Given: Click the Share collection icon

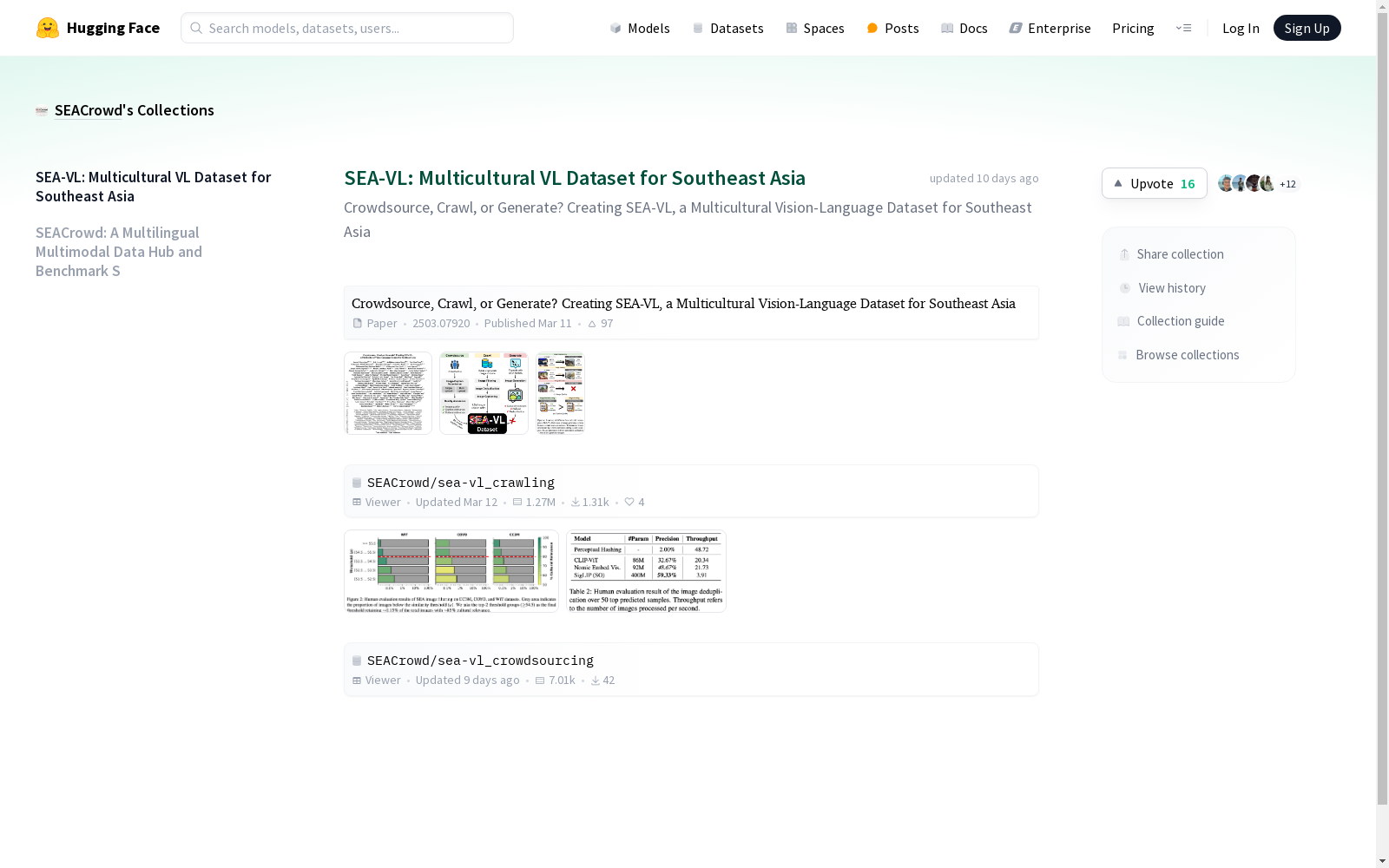Looking at the screenshot, I should (1124, 254).
